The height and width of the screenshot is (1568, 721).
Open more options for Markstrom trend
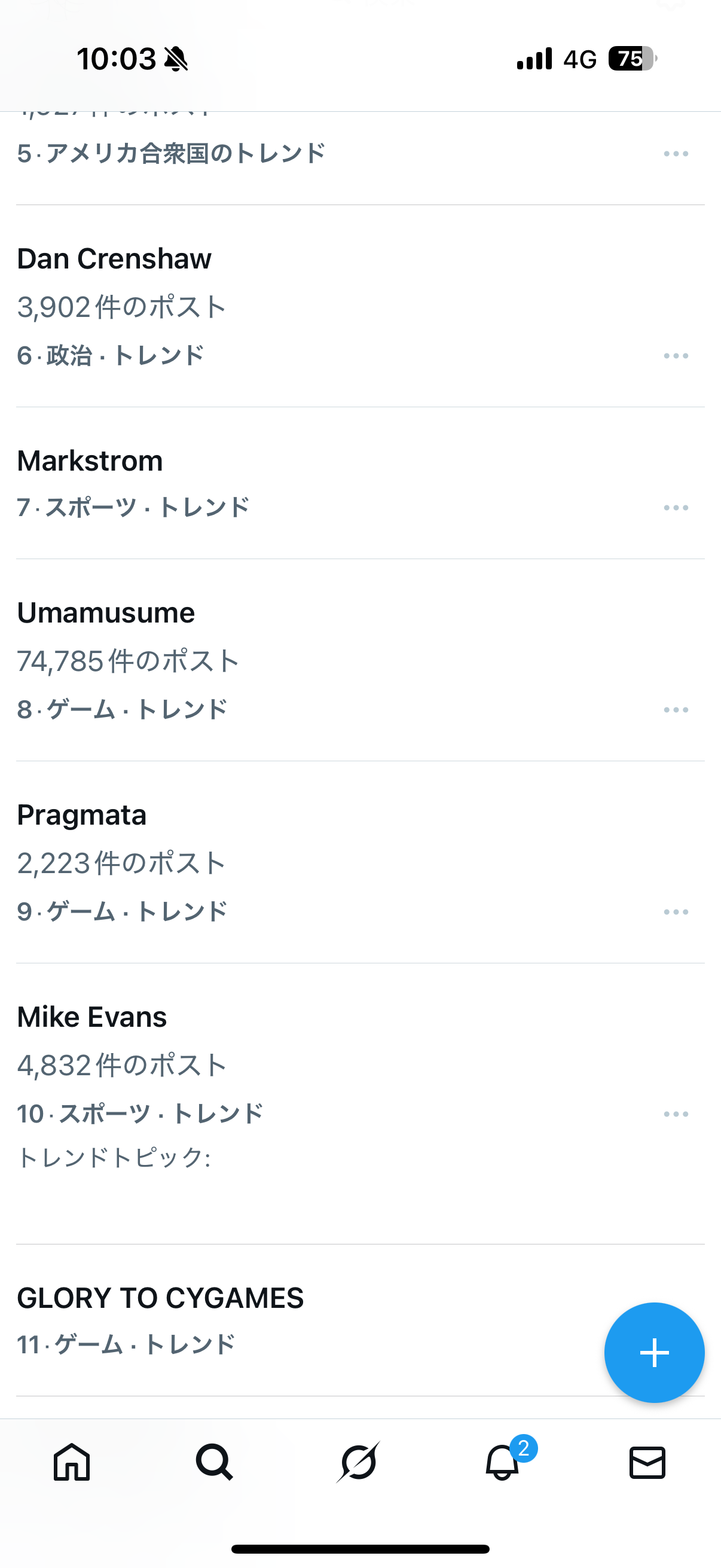click(x=676, y=508)
